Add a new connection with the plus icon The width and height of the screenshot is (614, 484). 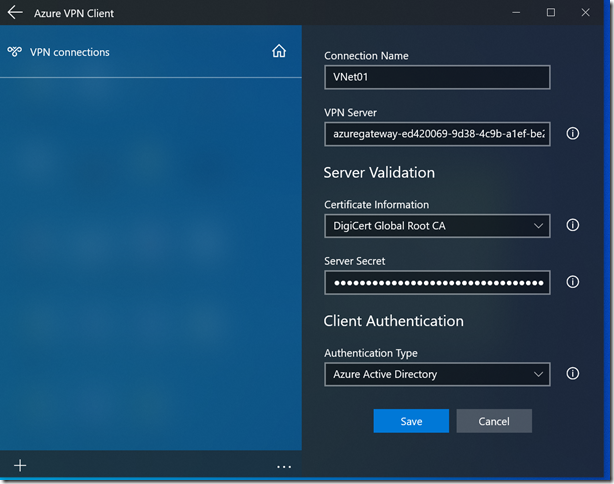pos(20,465)
